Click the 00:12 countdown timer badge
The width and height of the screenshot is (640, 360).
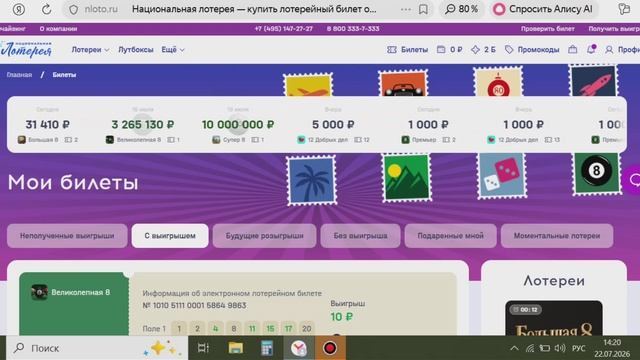526,310
